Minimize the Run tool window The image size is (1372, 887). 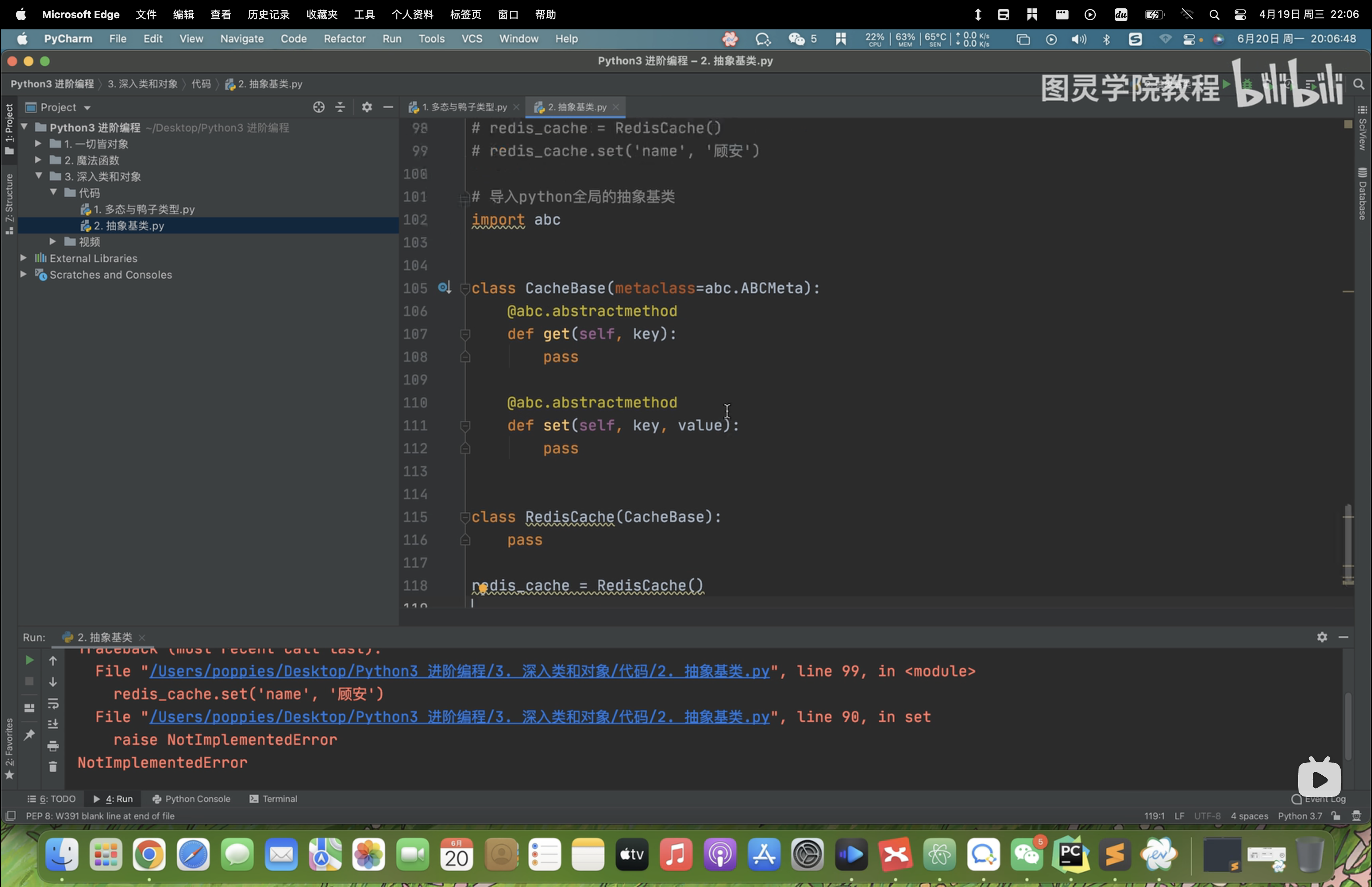(x=1343, y=636)
